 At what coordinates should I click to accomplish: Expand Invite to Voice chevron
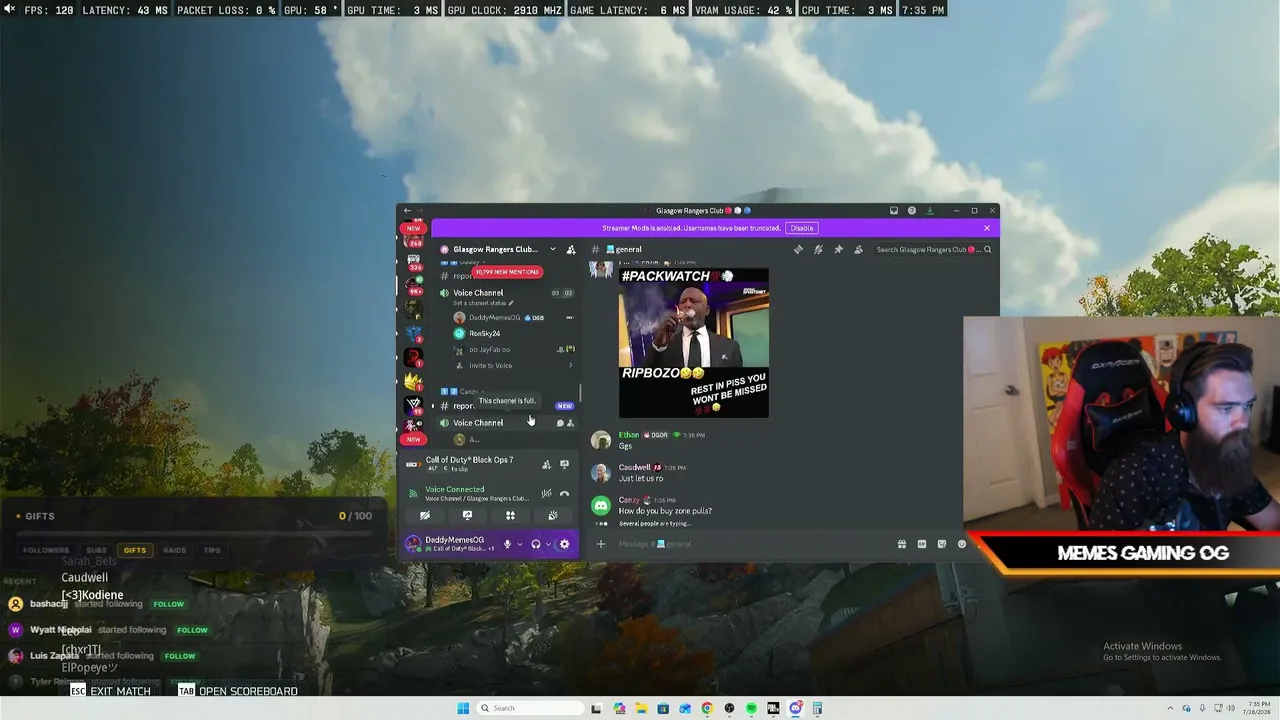tap(571, 365)
